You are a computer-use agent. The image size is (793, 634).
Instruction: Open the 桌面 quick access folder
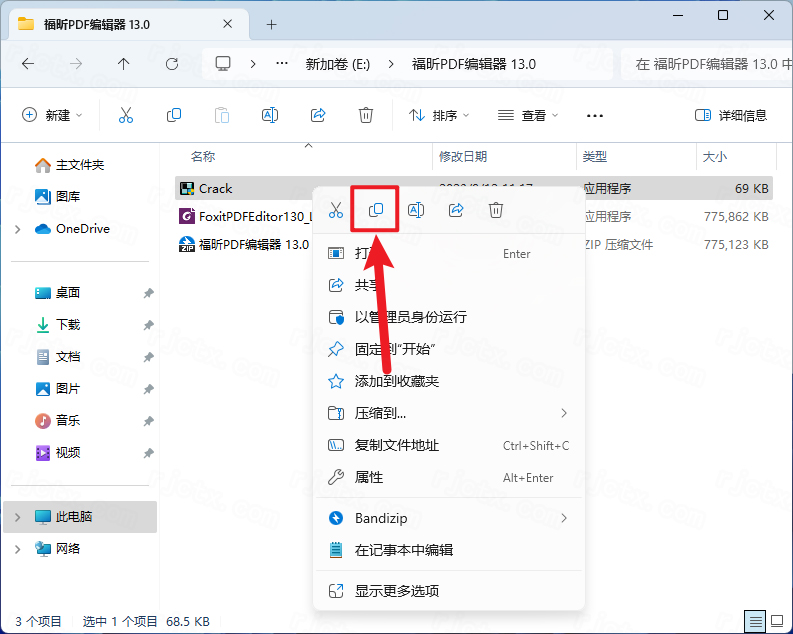coord(57,293)
